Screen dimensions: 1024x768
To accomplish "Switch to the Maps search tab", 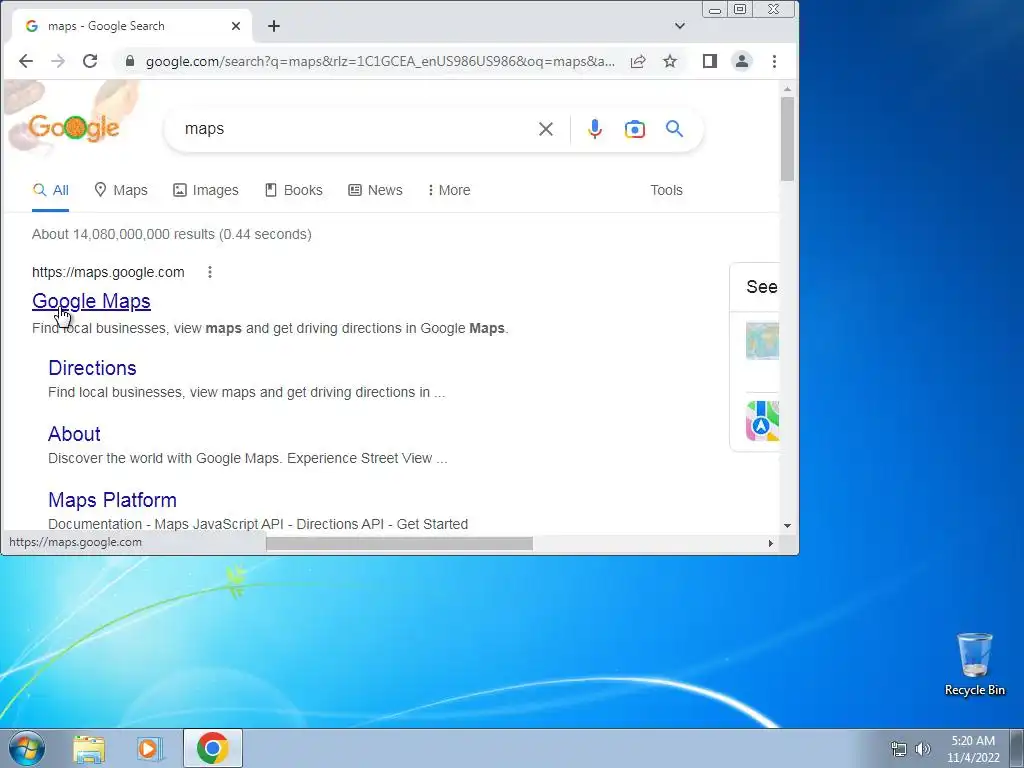I will (121, 190).
